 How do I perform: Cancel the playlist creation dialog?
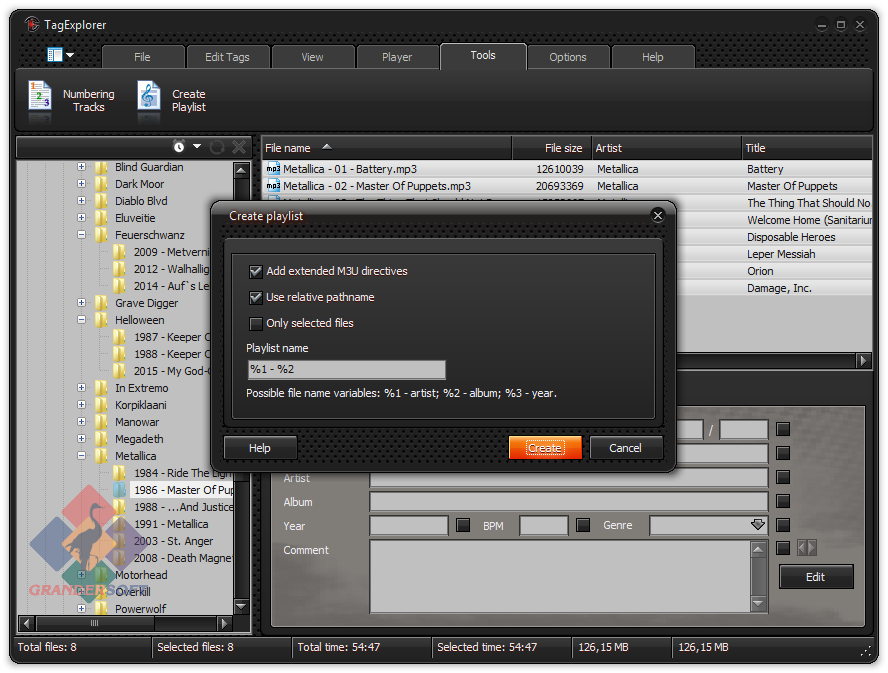point(625,448)
